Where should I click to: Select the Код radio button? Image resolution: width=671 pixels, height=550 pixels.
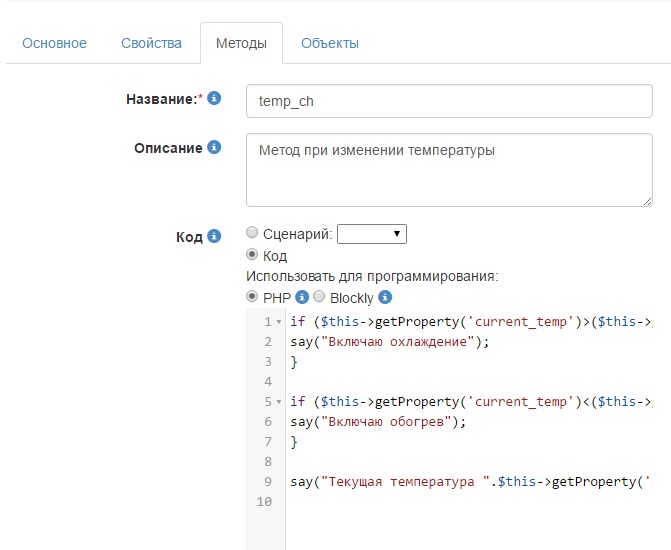point(252,256)
